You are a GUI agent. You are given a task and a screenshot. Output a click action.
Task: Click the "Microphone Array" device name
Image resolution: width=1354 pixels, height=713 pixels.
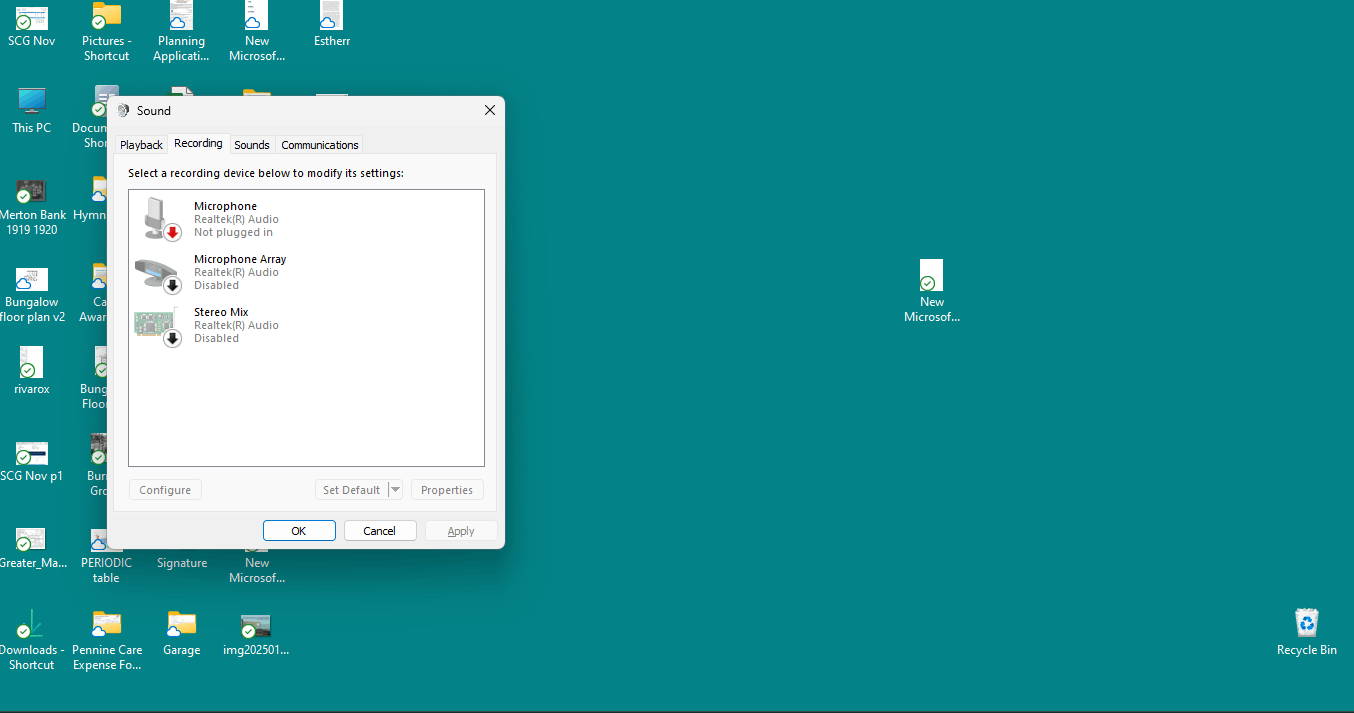point(240,259)
